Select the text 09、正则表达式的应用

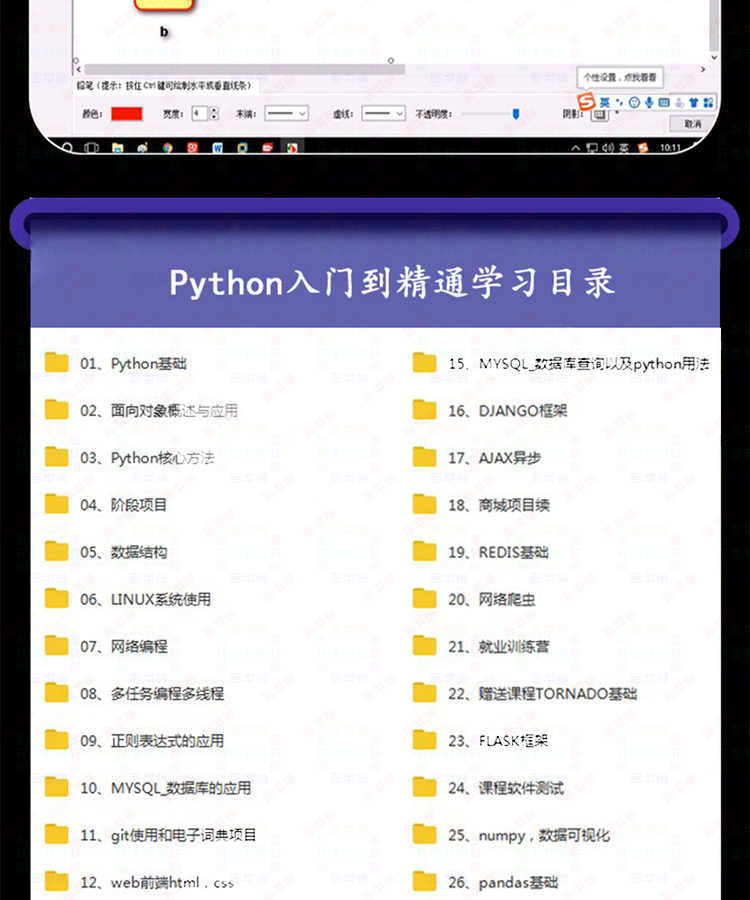[x=152, y=741]
